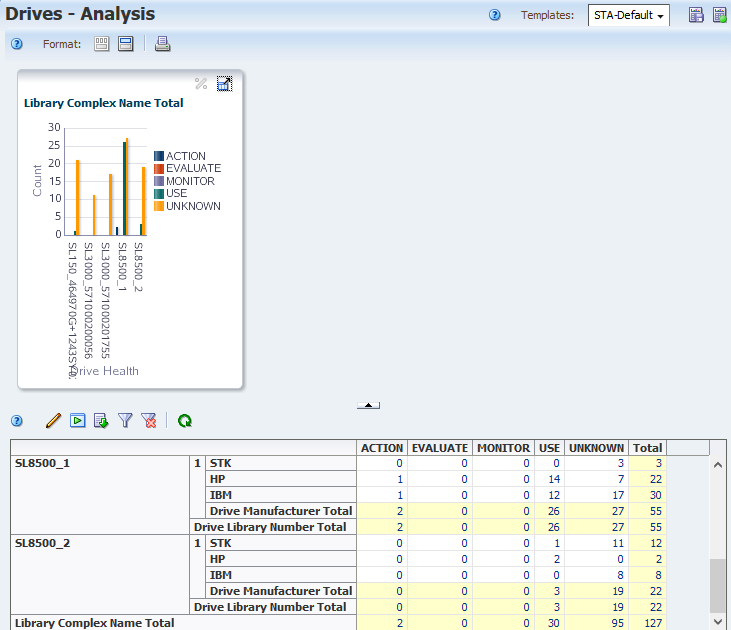
Task: Click the printer icon in Format toolbar
Action: pos(163,44)
